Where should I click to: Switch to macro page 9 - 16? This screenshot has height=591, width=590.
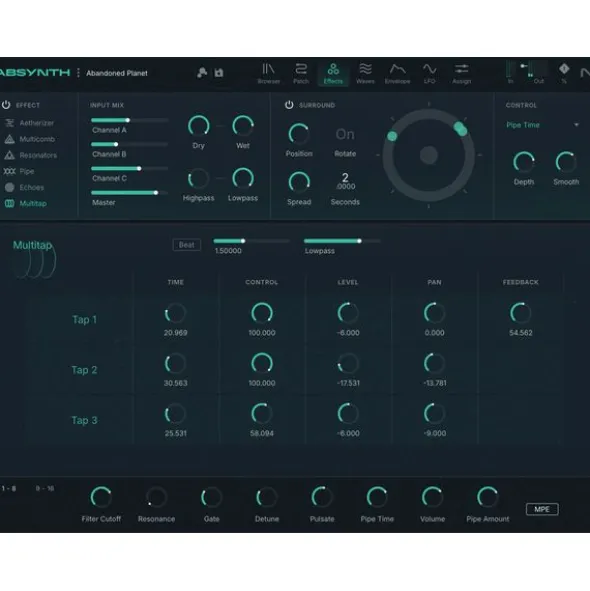coord(45,488)
